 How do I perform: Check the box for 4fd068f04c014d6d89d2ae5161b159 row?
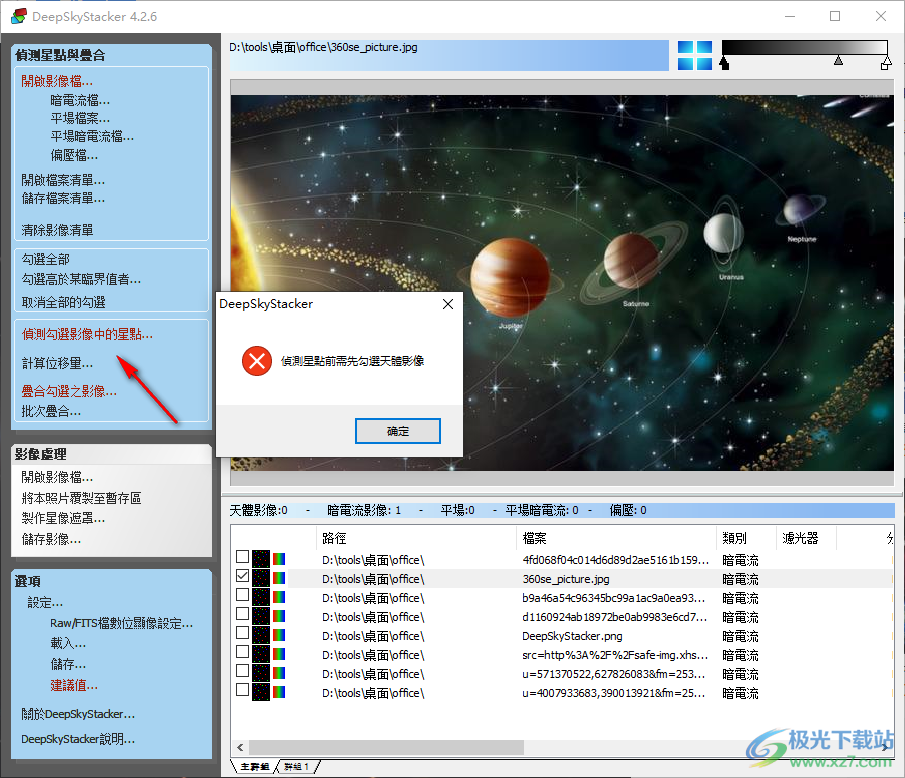coord(242,556)
